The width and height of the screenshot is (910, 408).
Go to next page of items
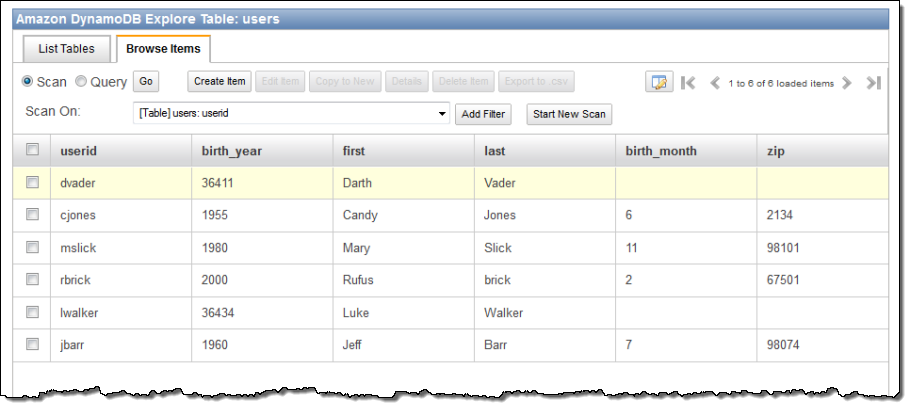[x=848, y=83]
